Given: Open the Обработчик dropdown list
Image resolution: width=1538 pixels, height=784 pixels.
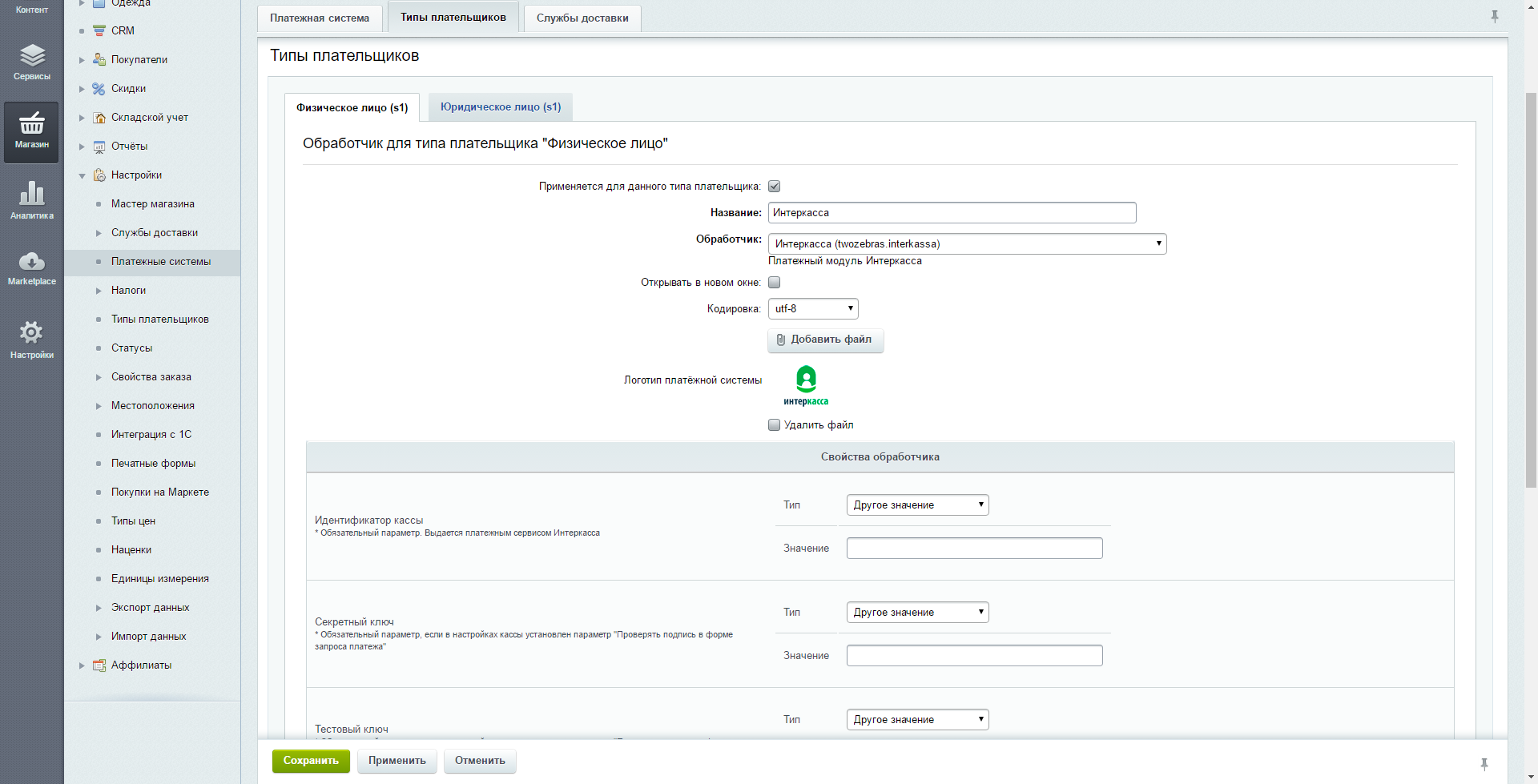Looking at the screenshot, I should [967, 244].
